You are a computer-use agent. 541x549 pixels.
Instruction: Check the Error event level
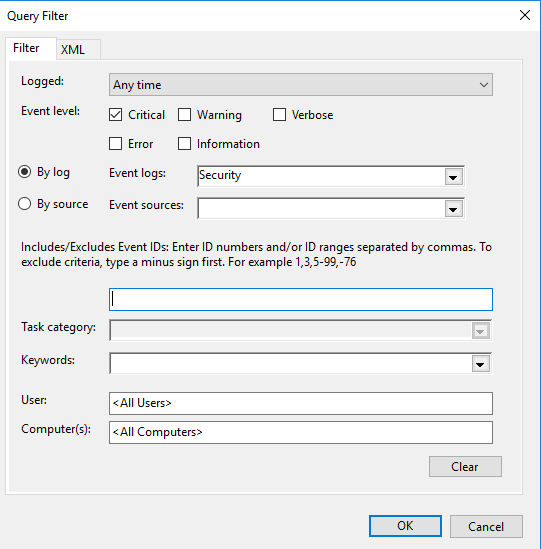(x=116, y=144)
